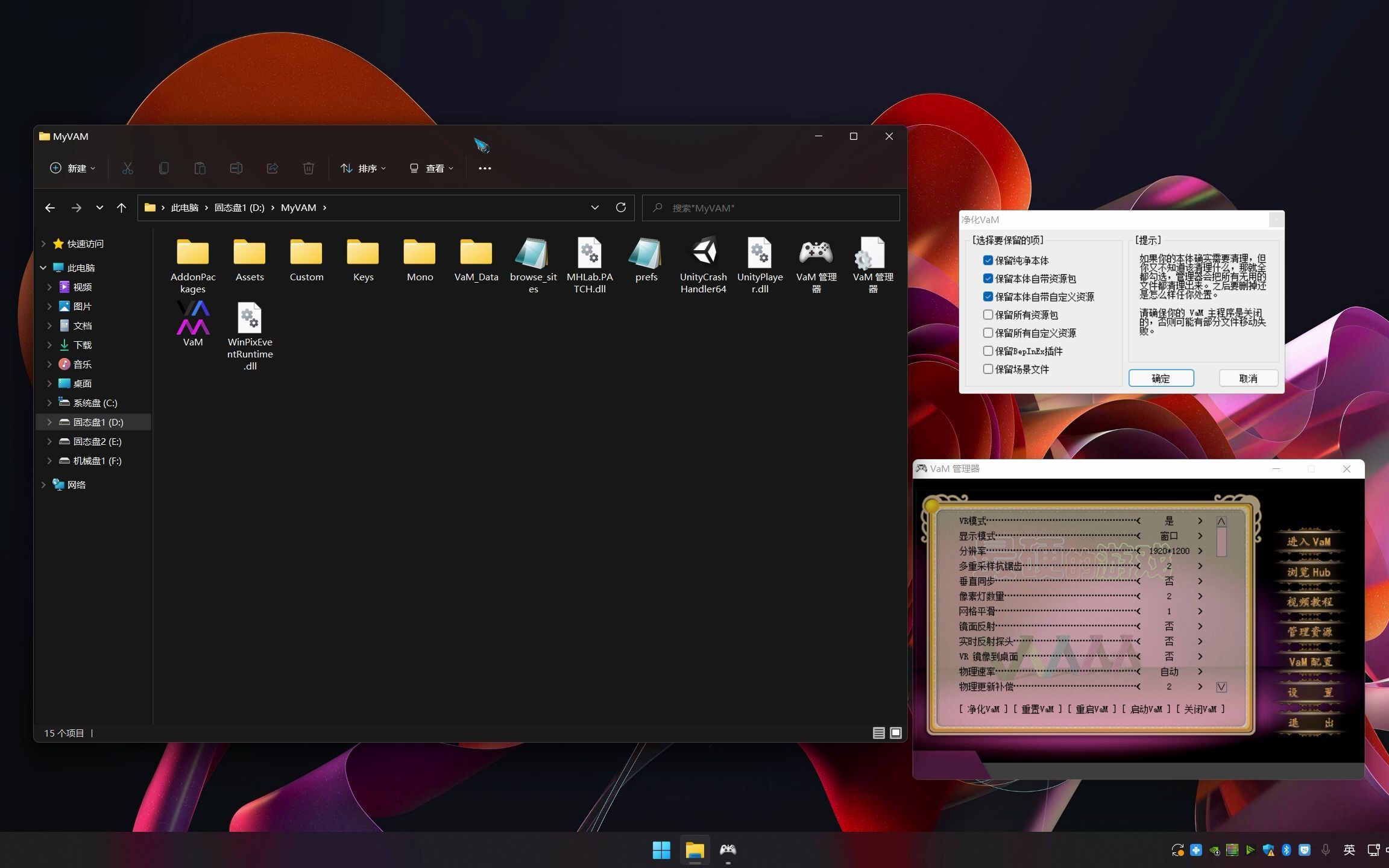Open the UnityCrashHandler64 executable
The image size is (1389, 868).
tap(703, 253)
